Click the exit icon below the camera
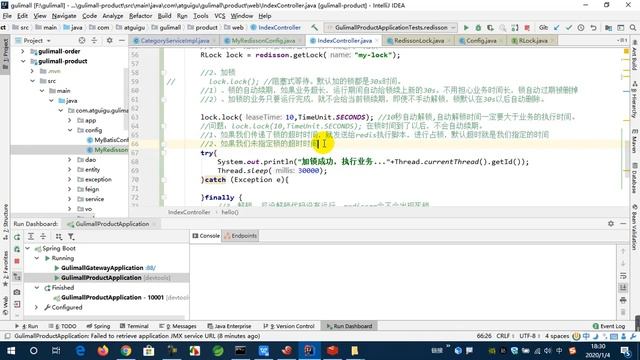The width and height of the screenshot is (640, 360). coord(17,304)
